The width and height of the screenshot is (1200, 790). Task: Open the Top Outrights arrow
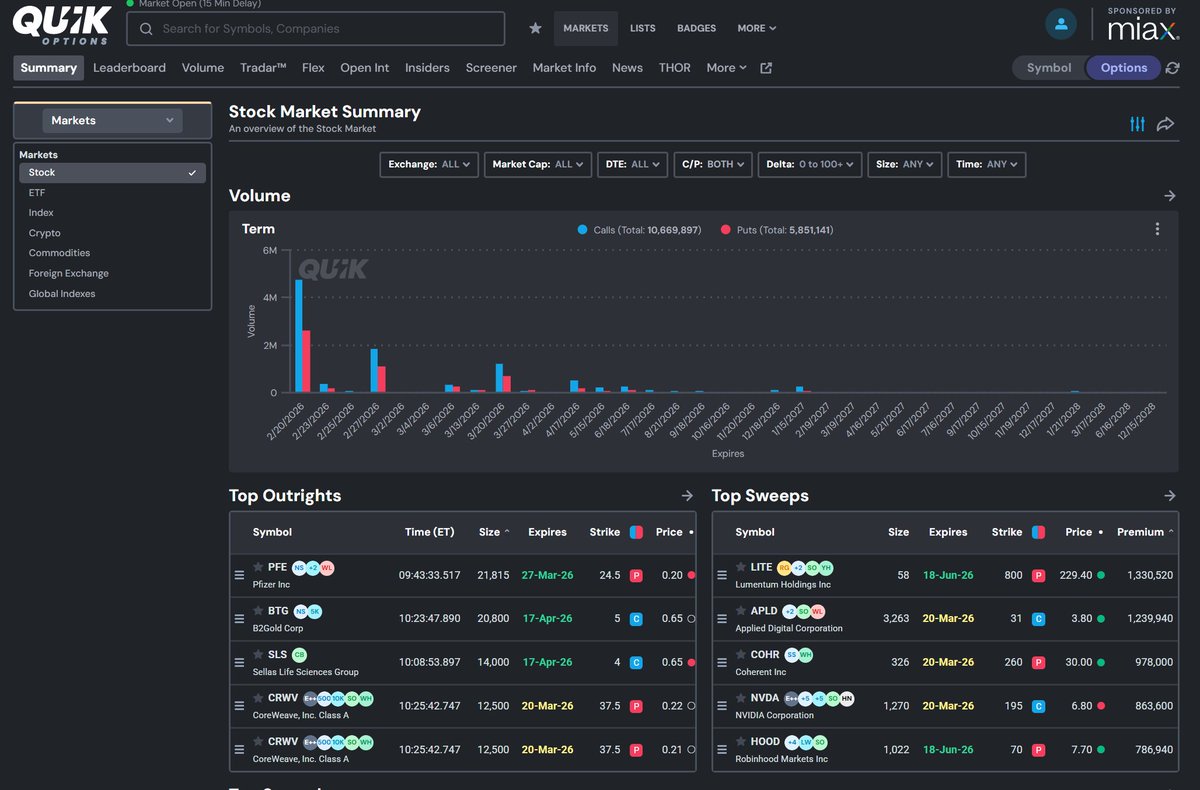pyautogui.click(x=687, y=496)
